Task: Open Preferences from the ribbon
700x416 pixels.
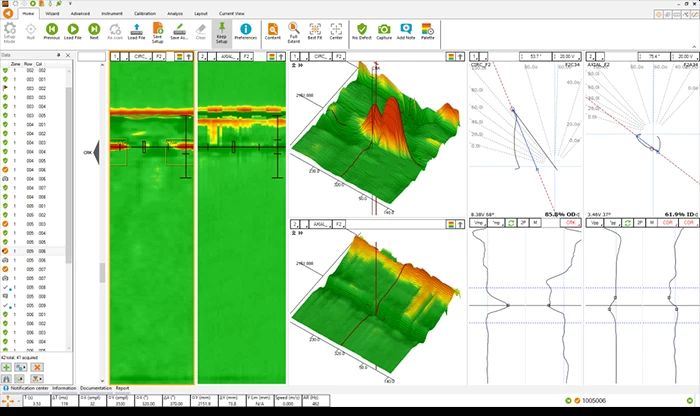Action: [246, 29]
